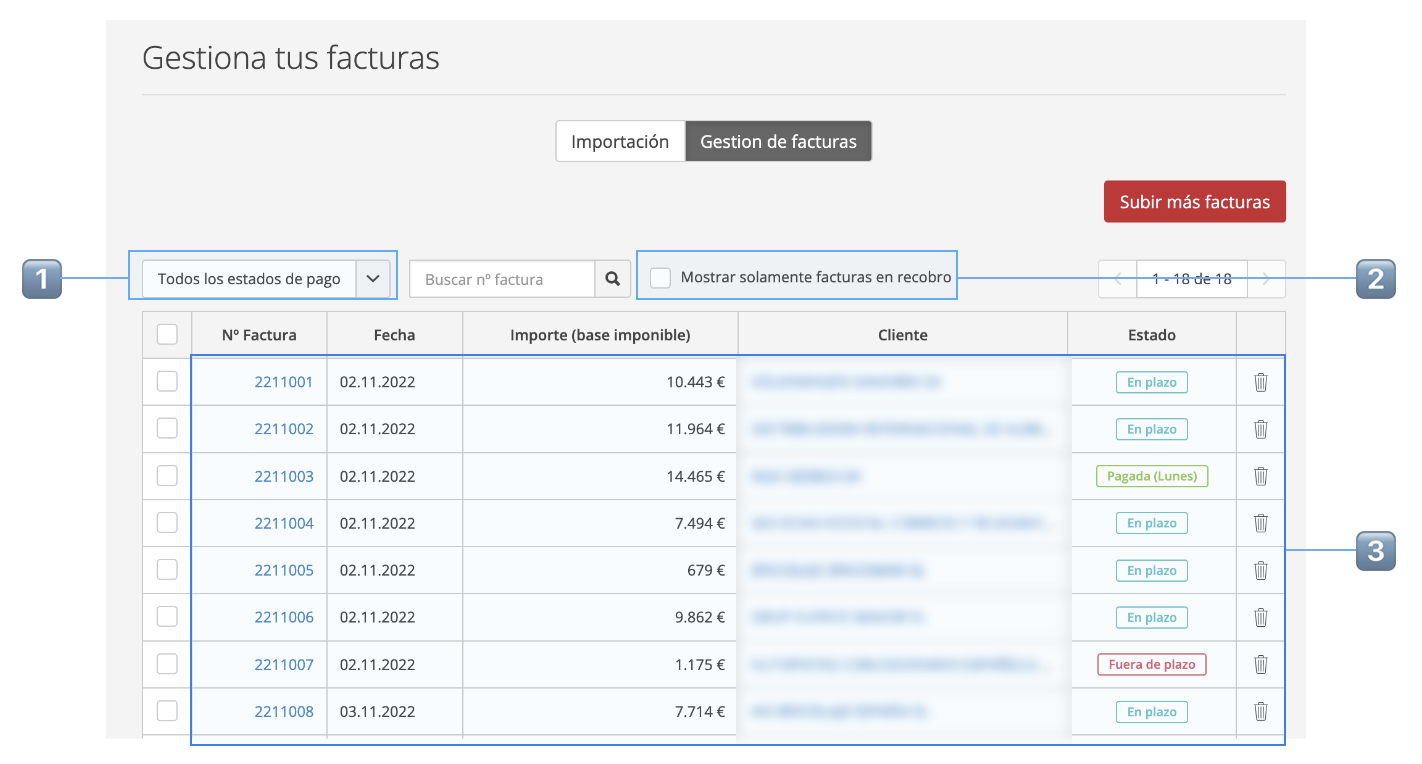Click invoice link 2211005
This screenshot has width=1422, height=764.
[x=284, y=570]
